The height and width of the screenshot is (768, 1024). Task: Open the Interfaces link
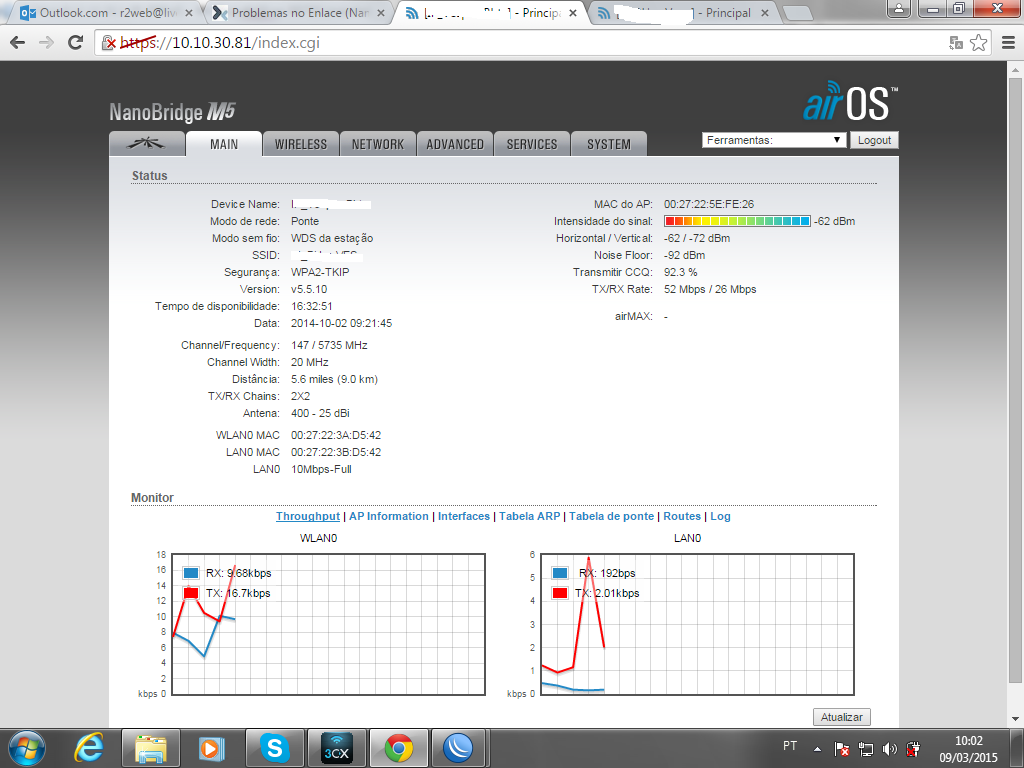click(x=464, y=516)
